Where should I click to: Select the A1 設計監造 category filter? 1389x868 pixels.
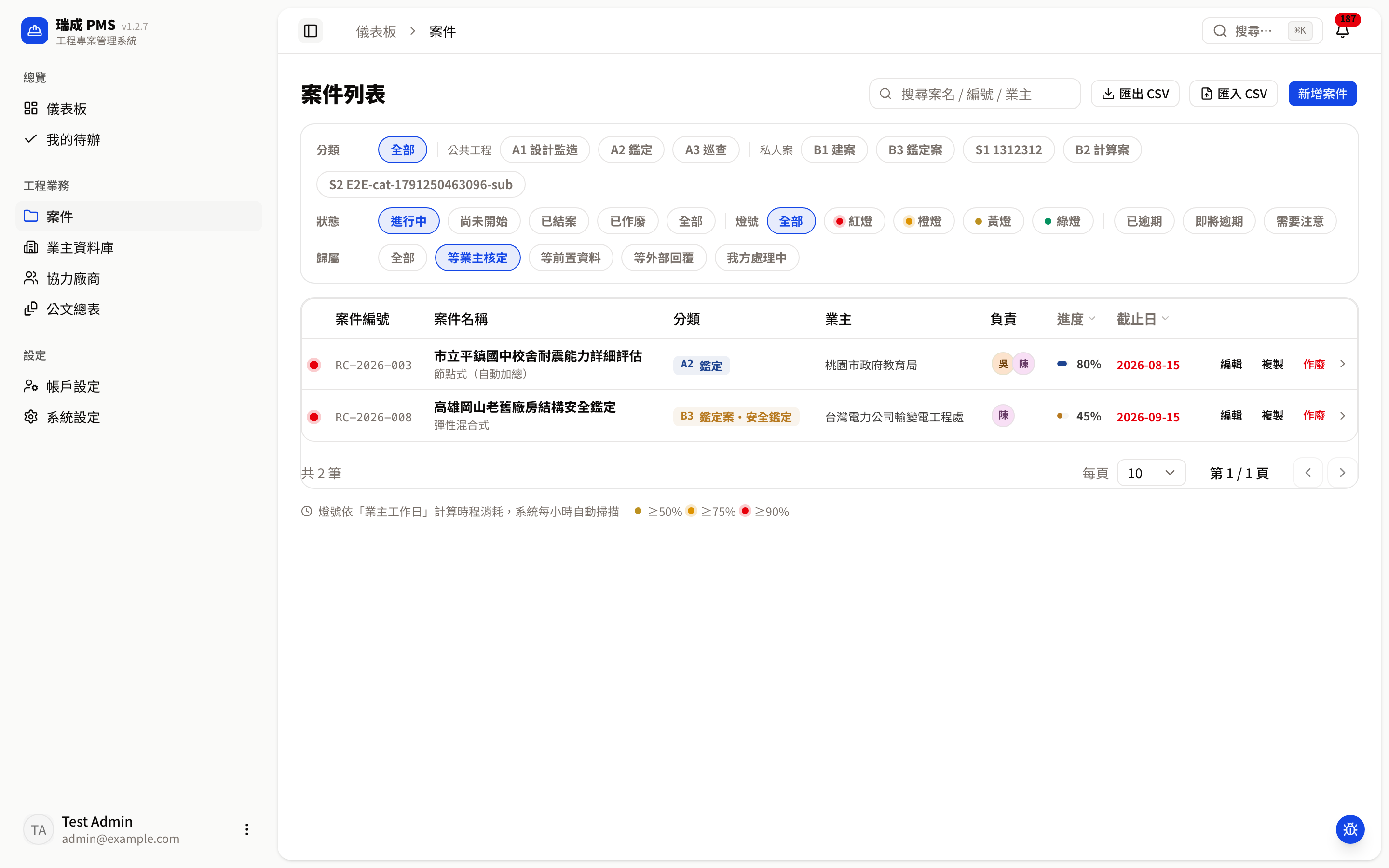pyautogui.click(x=545, y=150)
